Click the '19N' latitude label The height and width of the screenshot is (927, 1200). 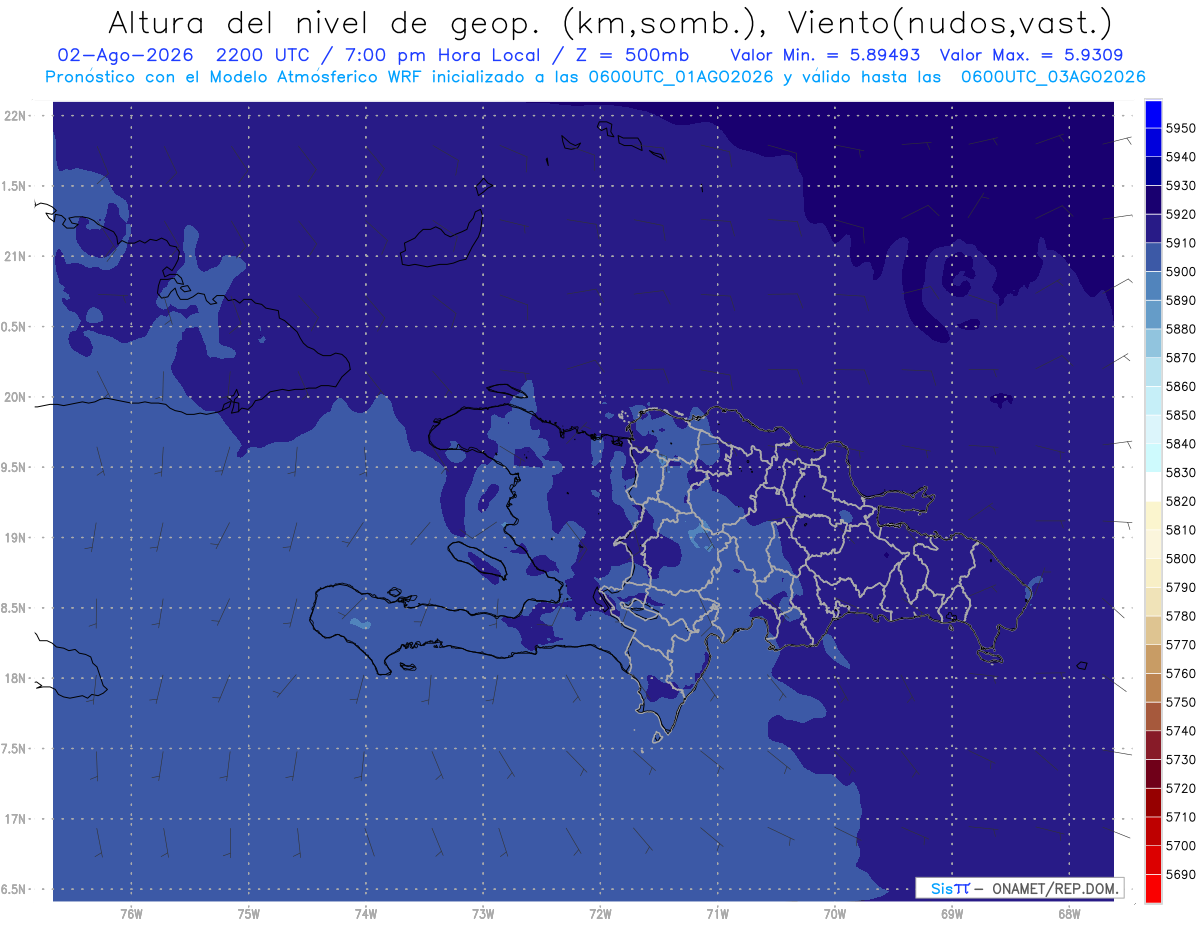click(x=17, y=537)
